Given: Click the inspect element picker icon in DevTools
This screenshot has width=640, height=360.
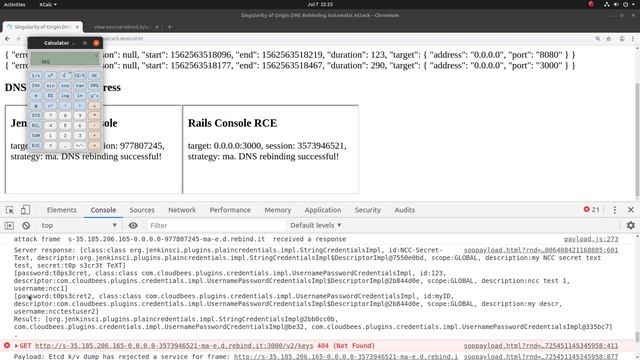Looking at the screenshot, I should (x=10, y=210).
